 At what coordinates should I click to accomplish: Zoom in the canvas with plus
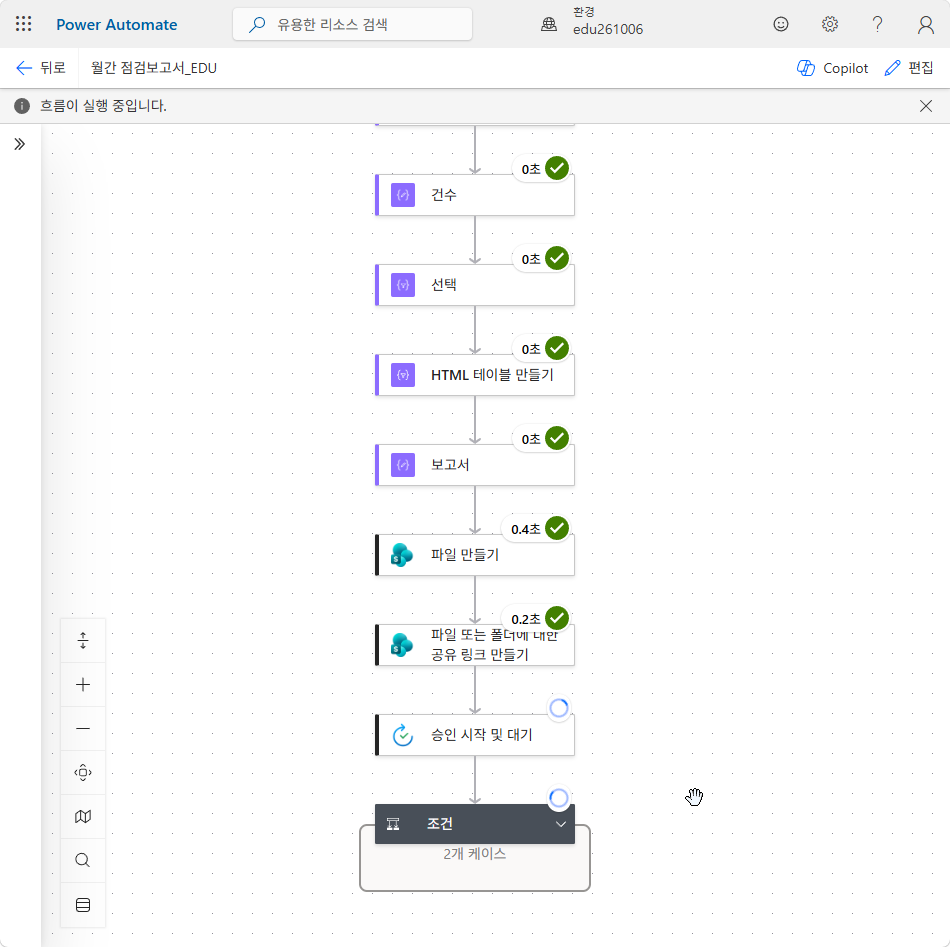click(x=83, y=685)
